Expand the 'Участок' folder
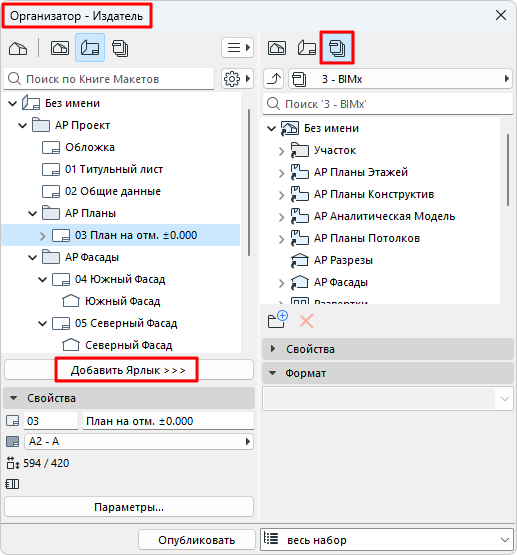The height and width of the screenshot is (555, 517). 281,151
